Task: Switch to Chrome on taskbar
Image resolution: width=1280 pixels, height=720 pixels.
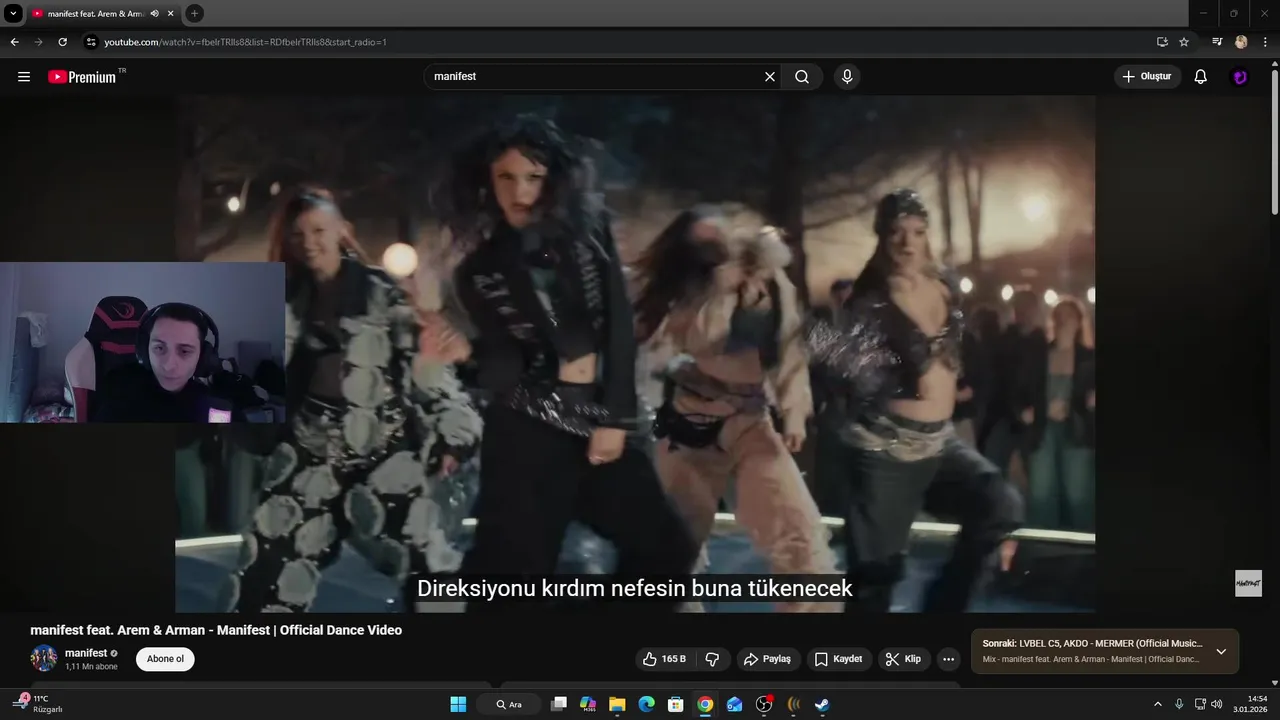Action: [705, 704]
